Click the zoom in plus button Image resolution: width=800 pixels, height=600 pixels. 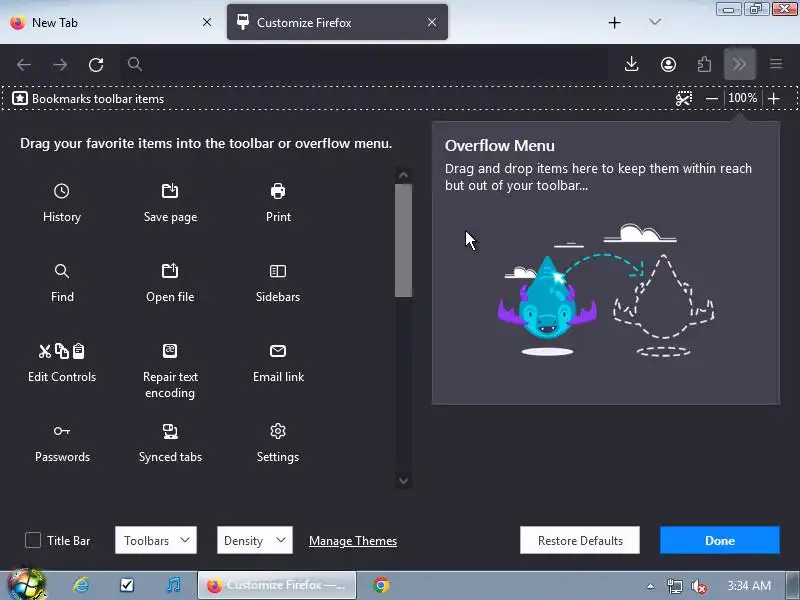click(x=773, y=98)
